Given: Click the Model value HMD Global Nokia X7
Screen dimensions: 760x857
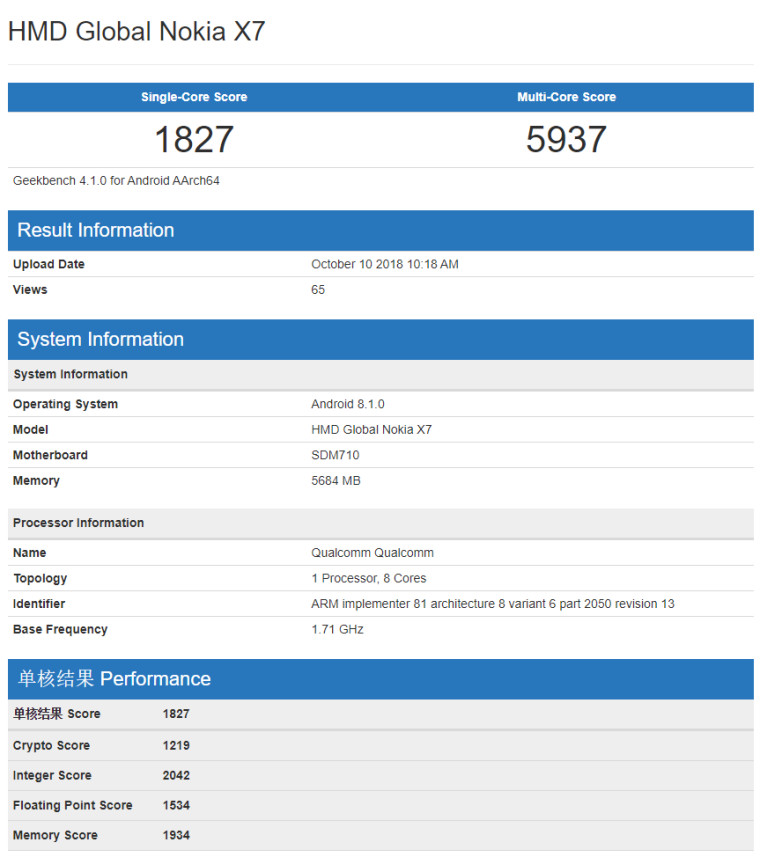Looking at the screenshot, I should (372, 430).
